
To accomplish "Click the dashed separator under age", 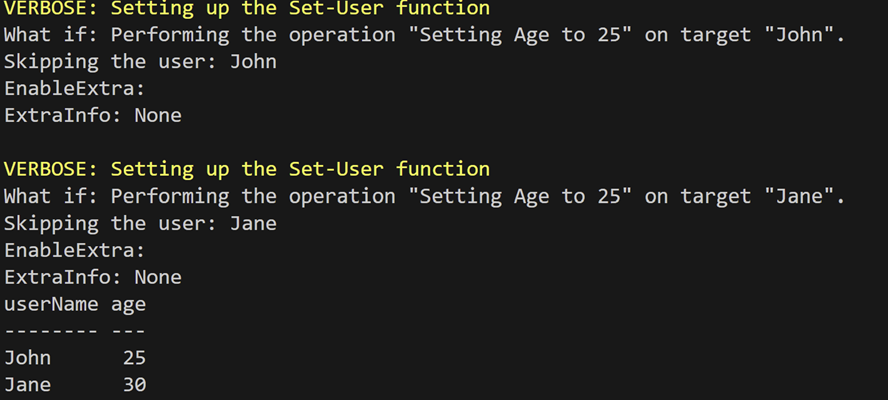I will [129, 330].
